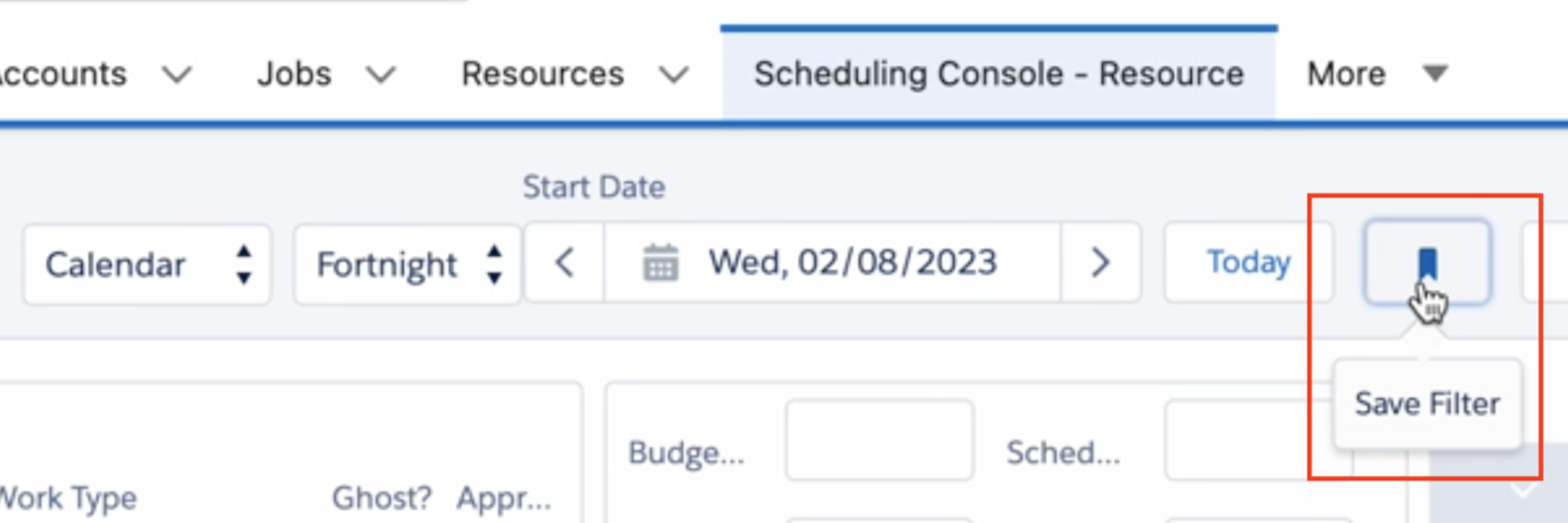Sort by the Work Type column header
Viewport: 1568px width, 523px height.
tap(68, 498)
